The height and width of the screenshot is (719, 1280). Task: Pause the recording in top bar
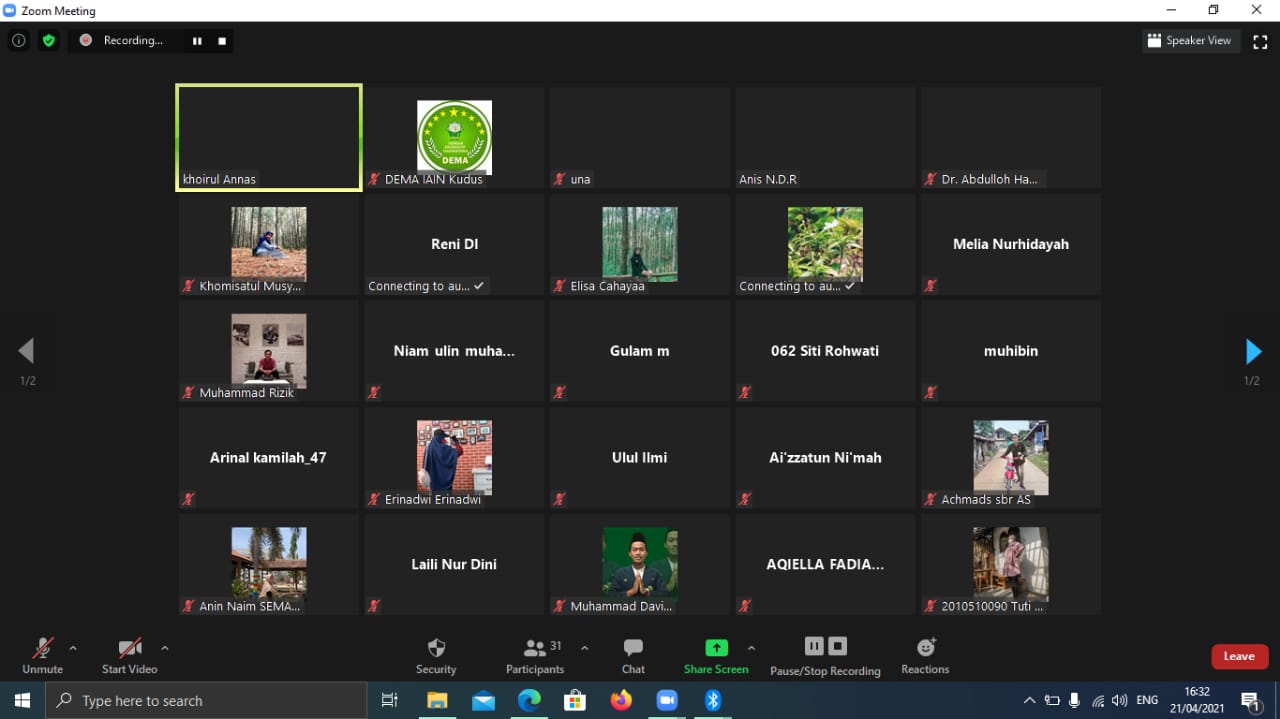click(x=197, y=41)
